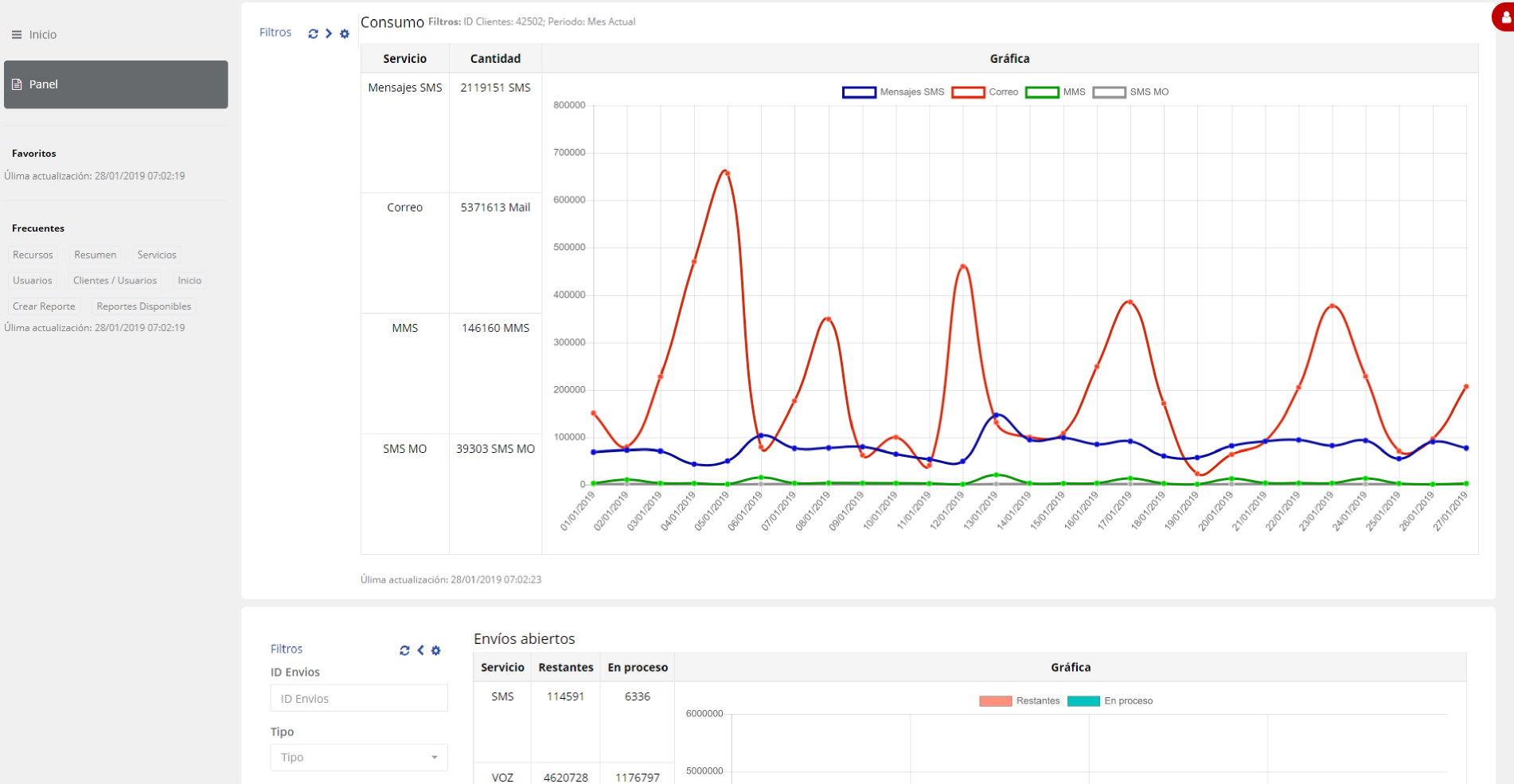
Task: Refresh the Envíos abiertos panel
Action: click(x=404, y=650)
